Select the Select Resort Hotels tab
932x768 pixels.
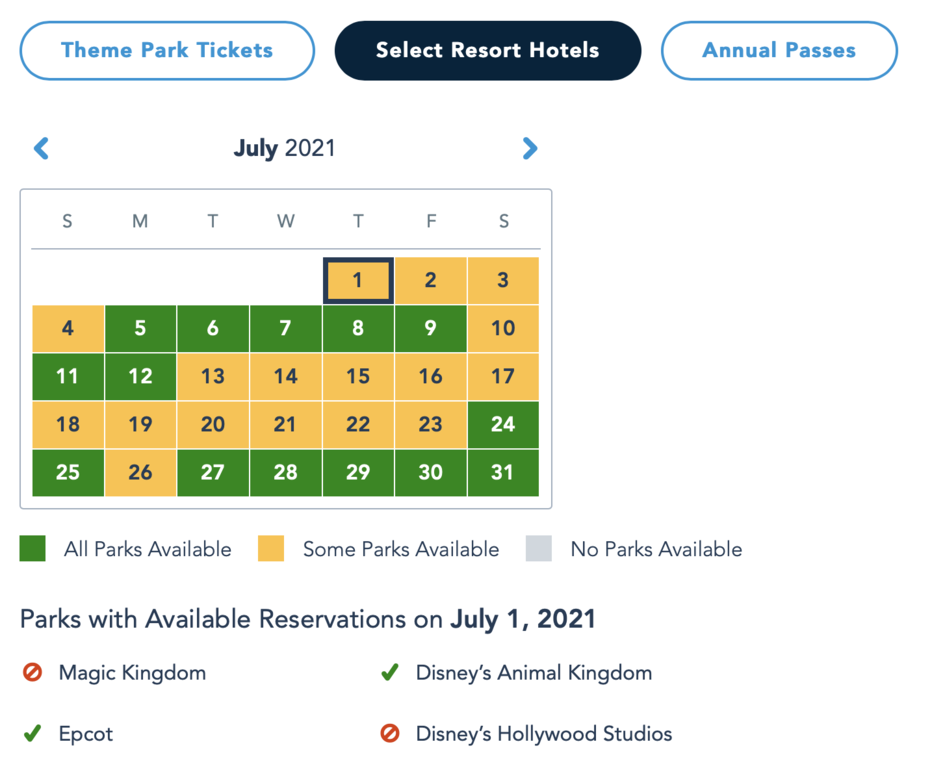click(488, 51)
